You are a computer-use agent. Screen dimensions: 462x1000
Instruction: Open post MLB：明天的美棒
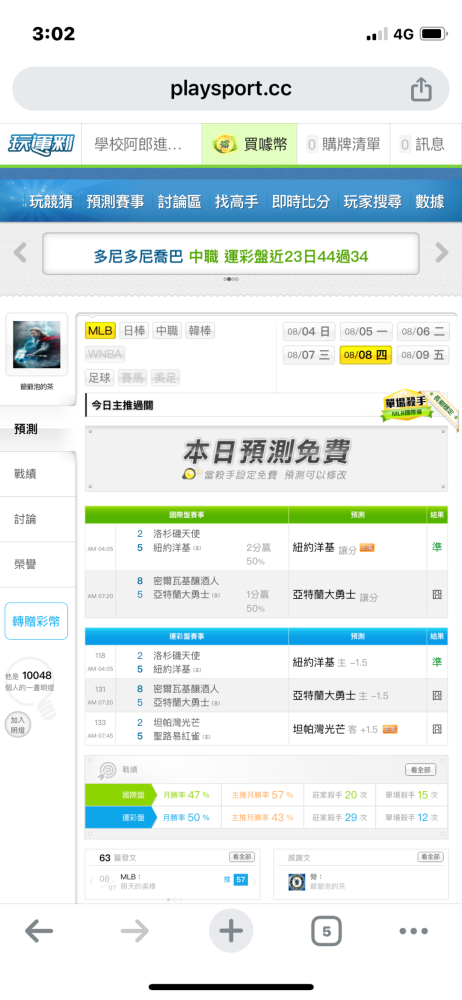(138, 881)
